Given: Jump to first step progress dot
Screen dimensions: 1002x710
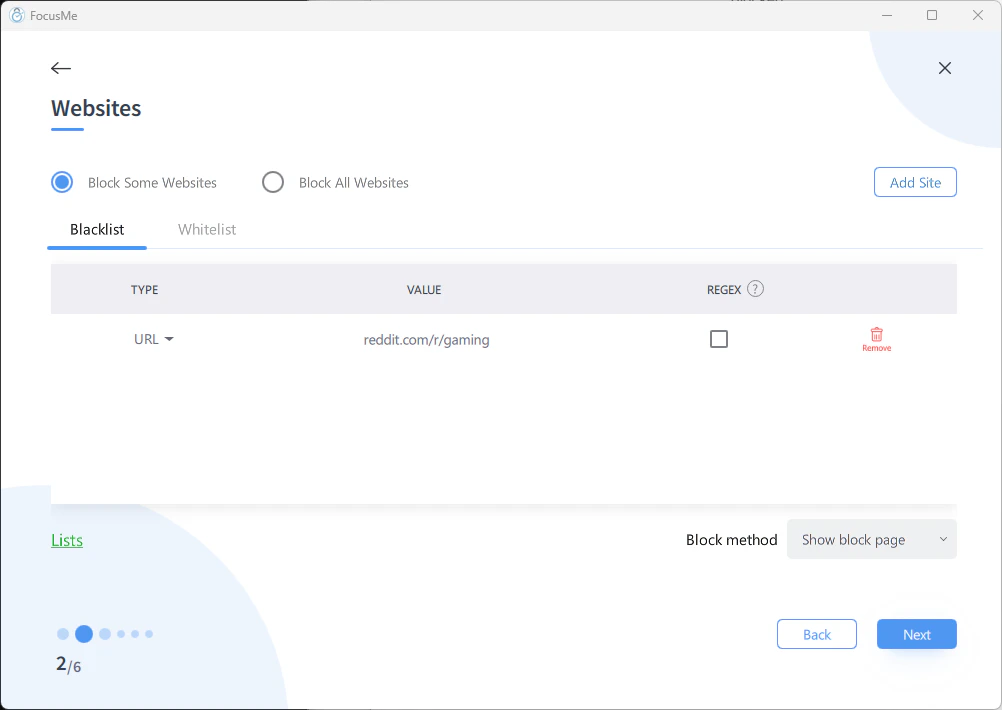Looking at the screenshot, I should [63, 634].
